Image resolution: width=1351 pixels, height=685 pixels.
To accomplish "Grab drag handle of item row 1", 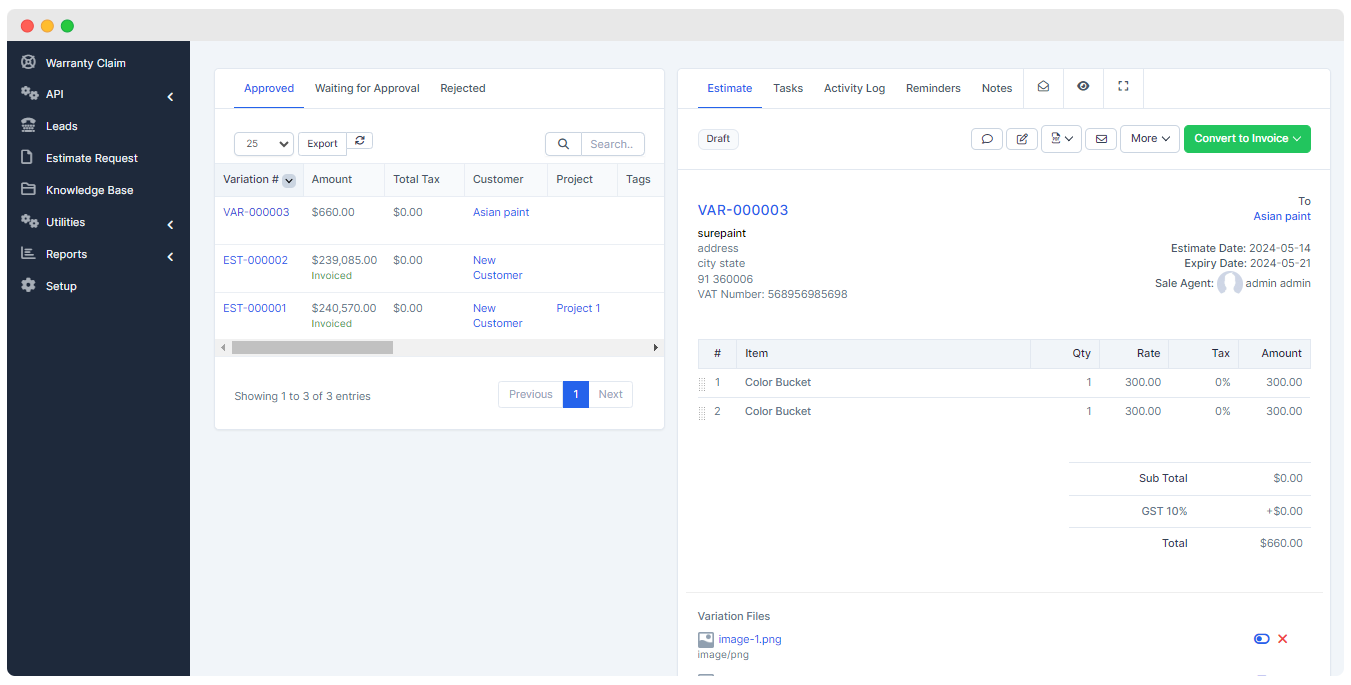I will 702,383.
